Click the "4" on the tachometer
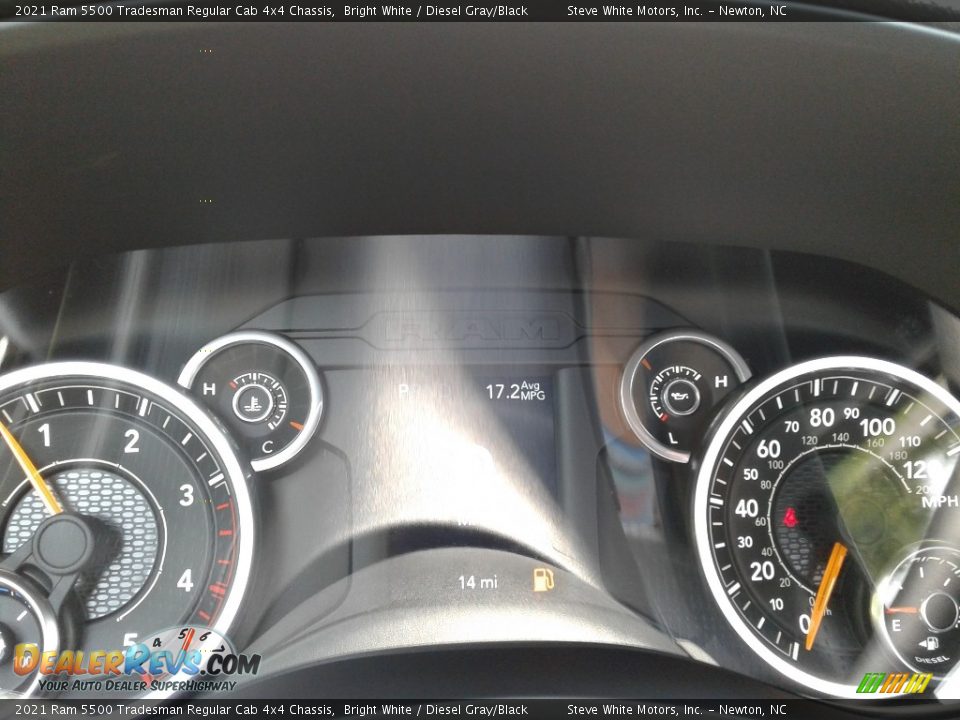 click(x=185, y=580)
